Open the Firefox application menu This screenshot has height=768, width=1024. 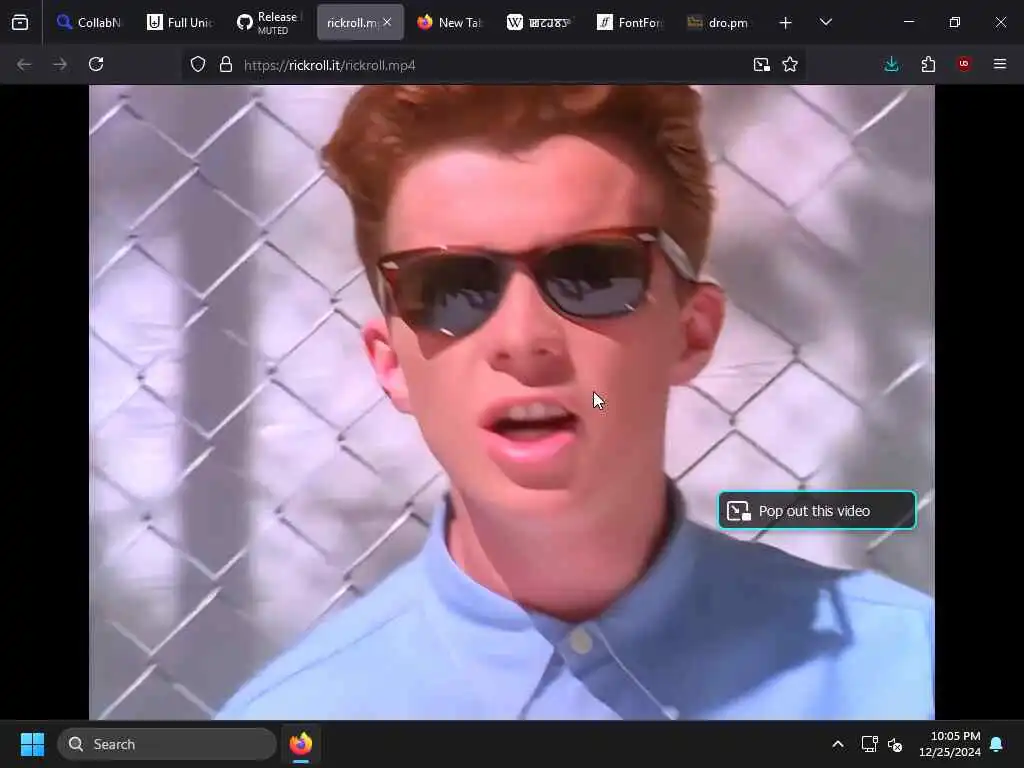click(x=1000, y=65)
